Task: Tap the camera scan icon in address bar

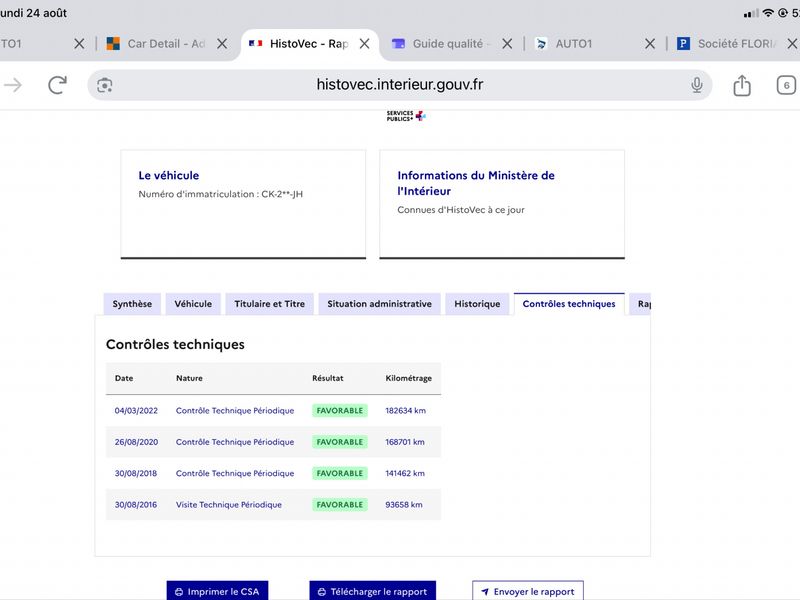Action: pyautogui.click(x=105, y=85)
